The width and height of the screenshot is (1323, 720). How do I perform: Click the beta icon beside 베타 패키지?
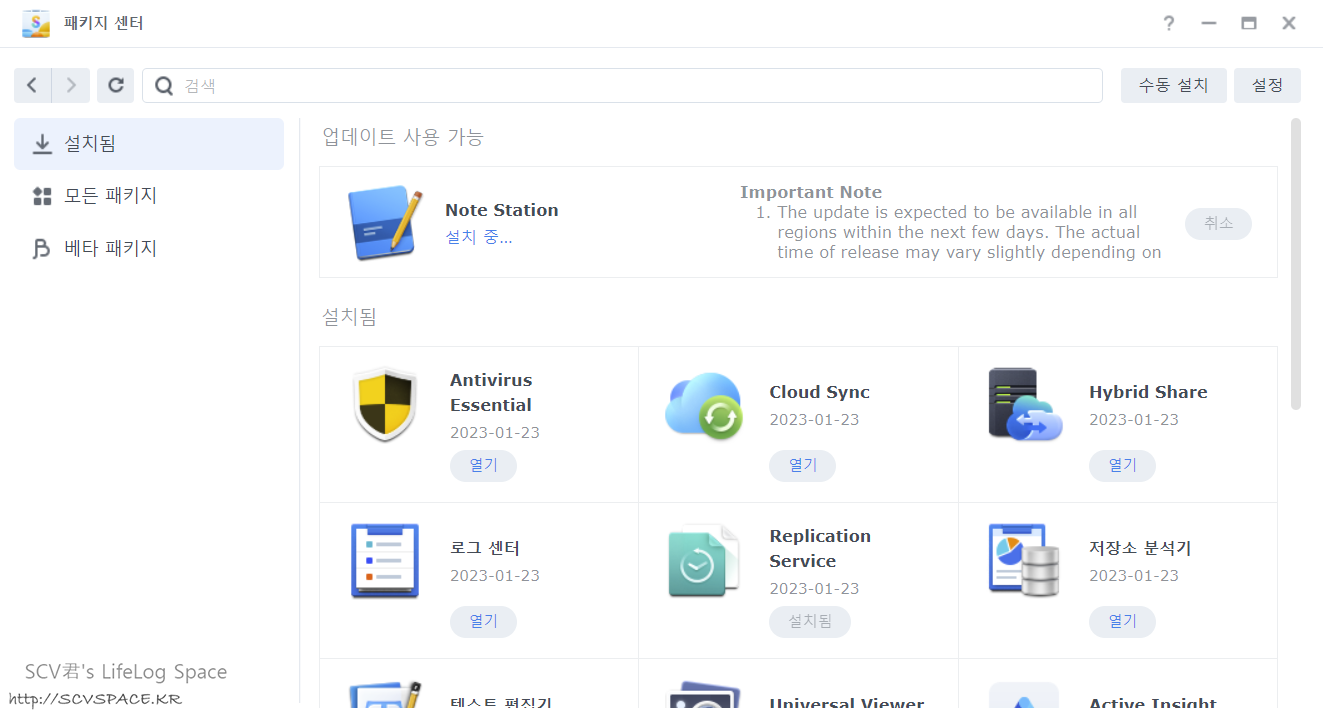pos(42,248)
